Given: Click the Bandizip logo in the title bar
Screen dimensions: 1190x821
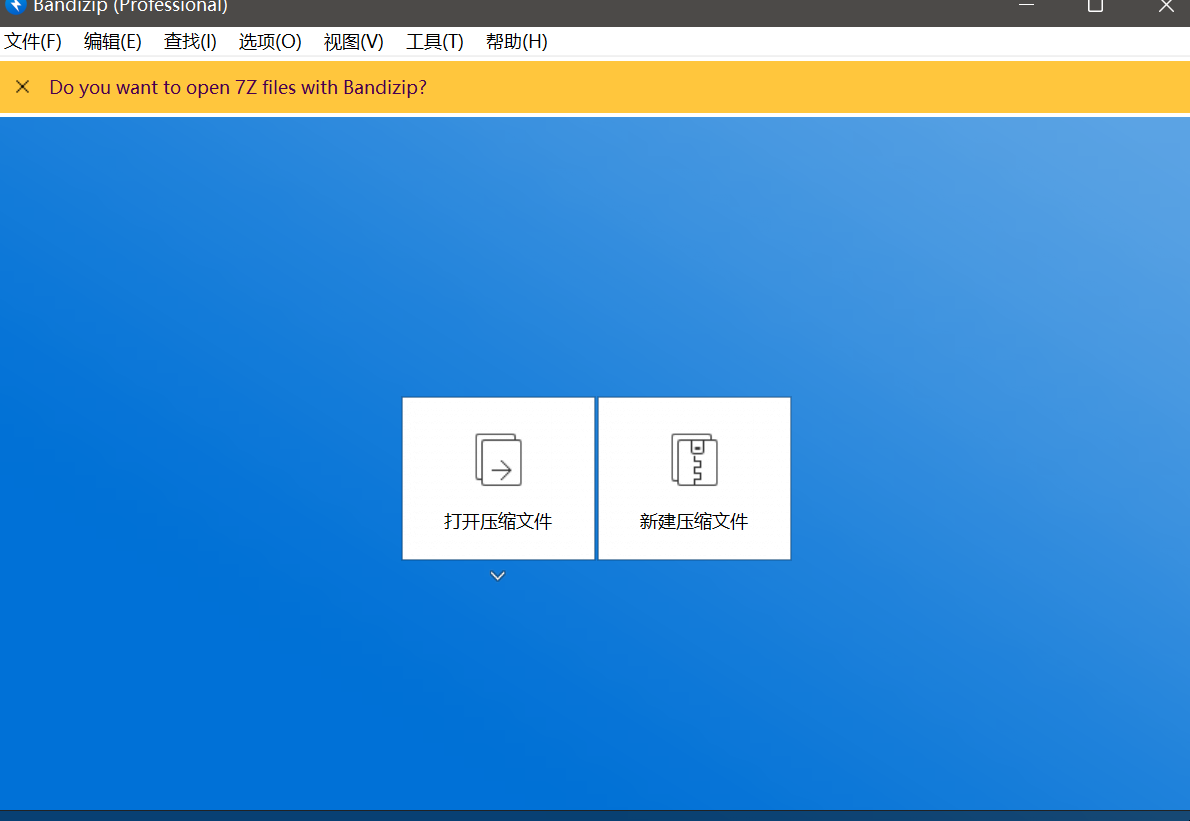Looking at the screenshot, I should coord(15,6).
